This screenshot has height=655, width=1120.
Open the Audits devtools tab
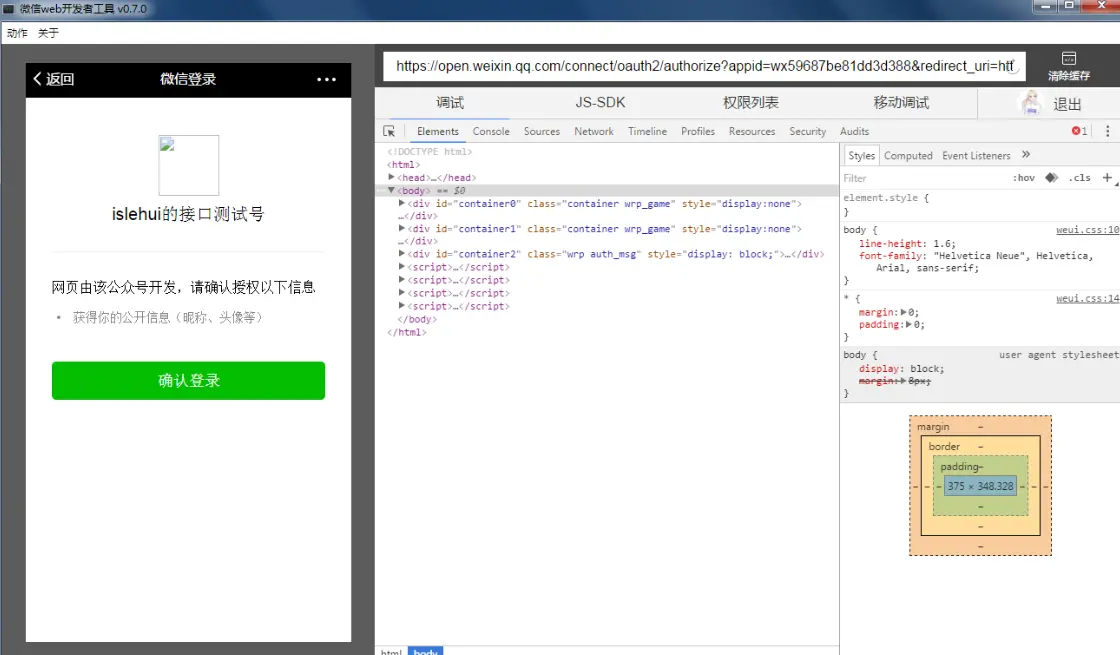pyautogui.click(x=854, y=131)
